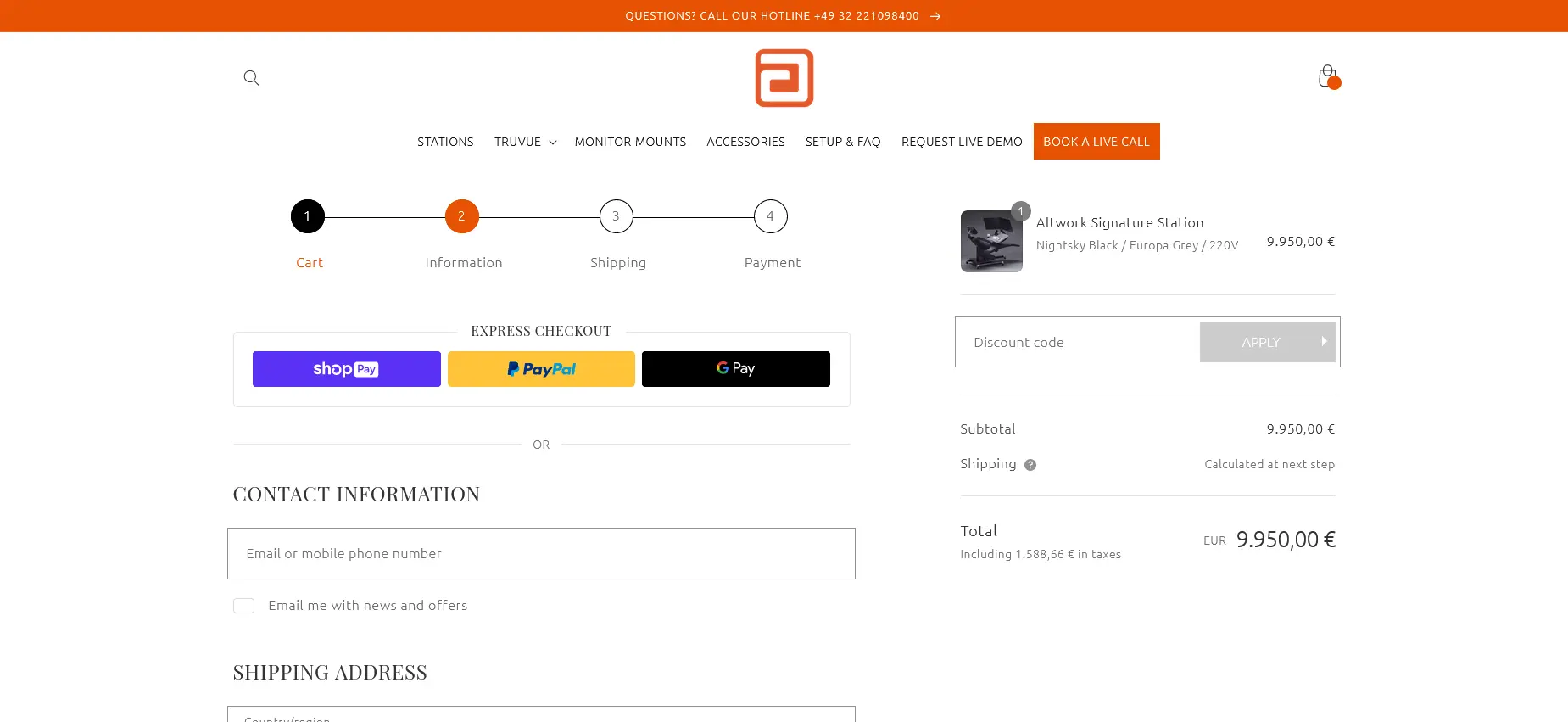Click the Subtotal label

[988, 429]
